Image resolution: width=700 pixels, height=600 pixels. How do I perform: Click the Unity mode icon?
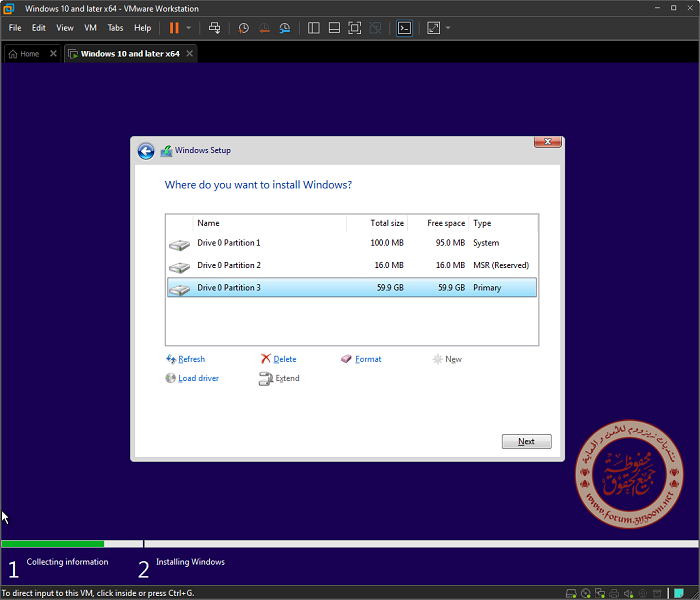pos(375,28)
